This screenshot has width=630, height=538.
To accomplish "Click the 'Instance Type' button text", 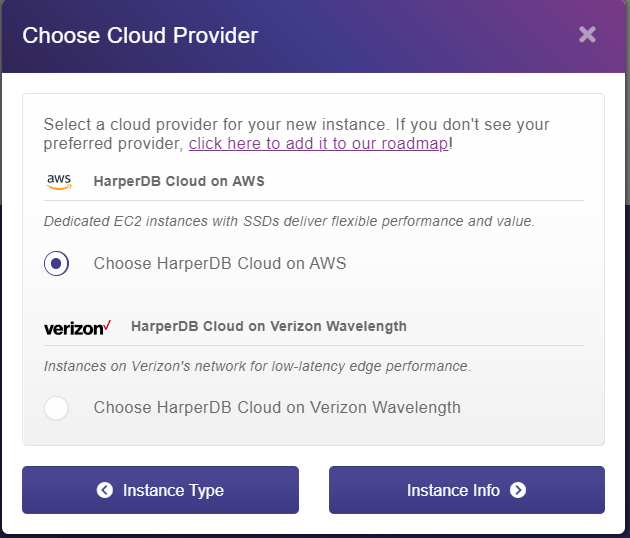I will [x=173, y=490].
